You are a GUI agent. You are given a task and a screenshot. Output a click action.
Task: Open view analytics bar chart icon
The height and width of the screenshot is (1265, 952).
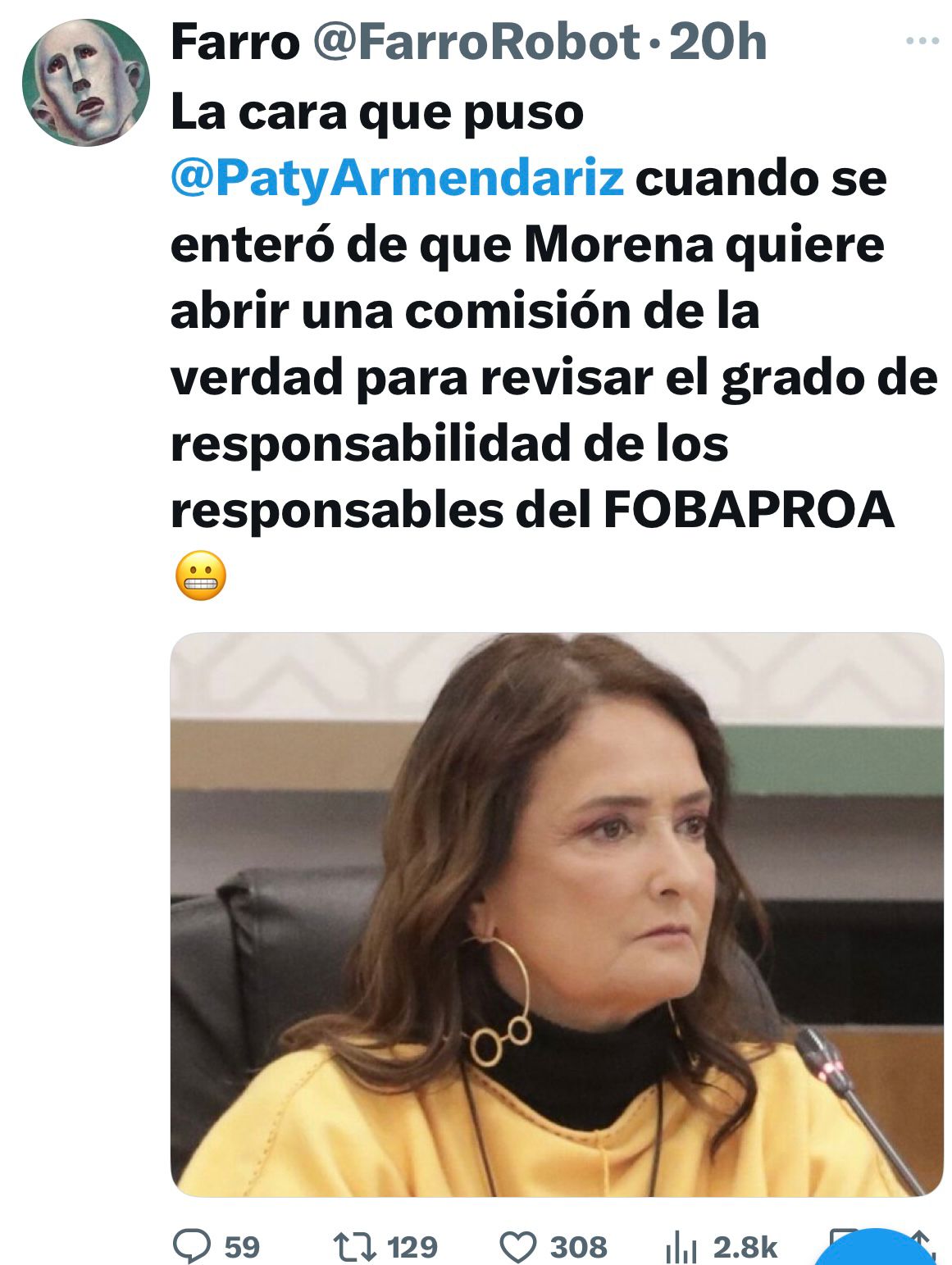681,1248
